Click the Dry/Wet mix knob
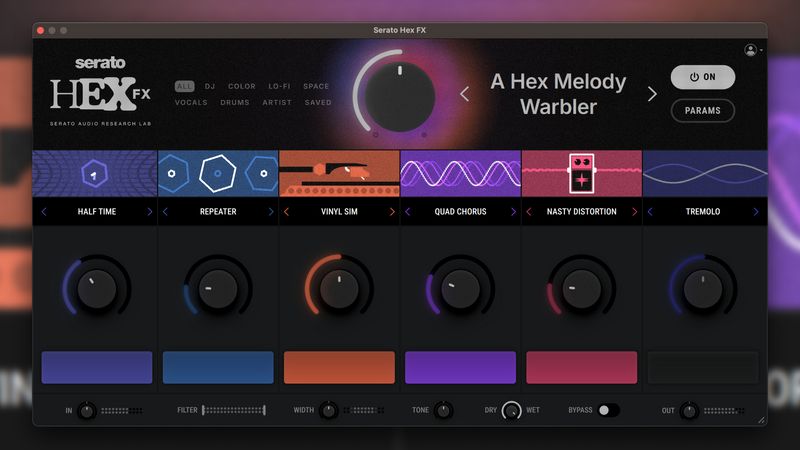 (511, 410)
